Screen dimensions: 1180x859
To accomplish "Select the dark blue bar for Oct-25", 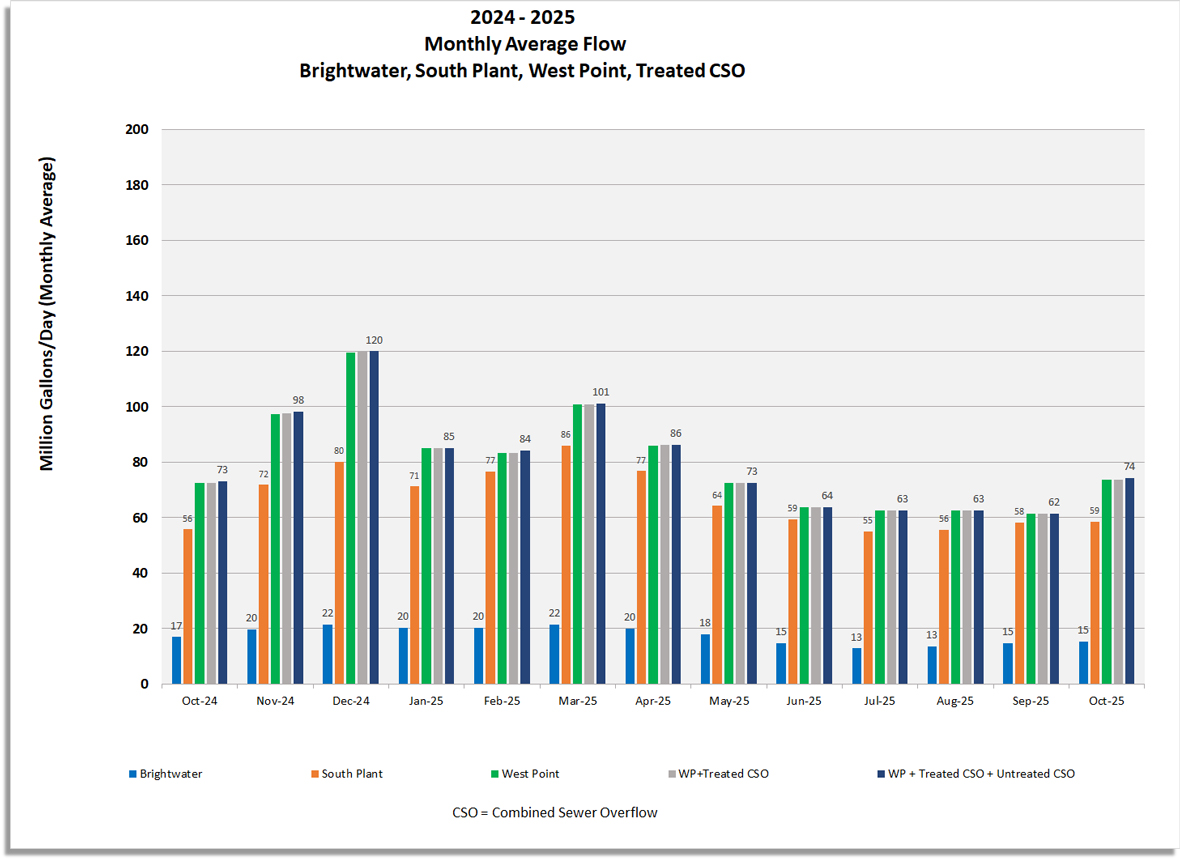I will click(x=1128, y=580).
